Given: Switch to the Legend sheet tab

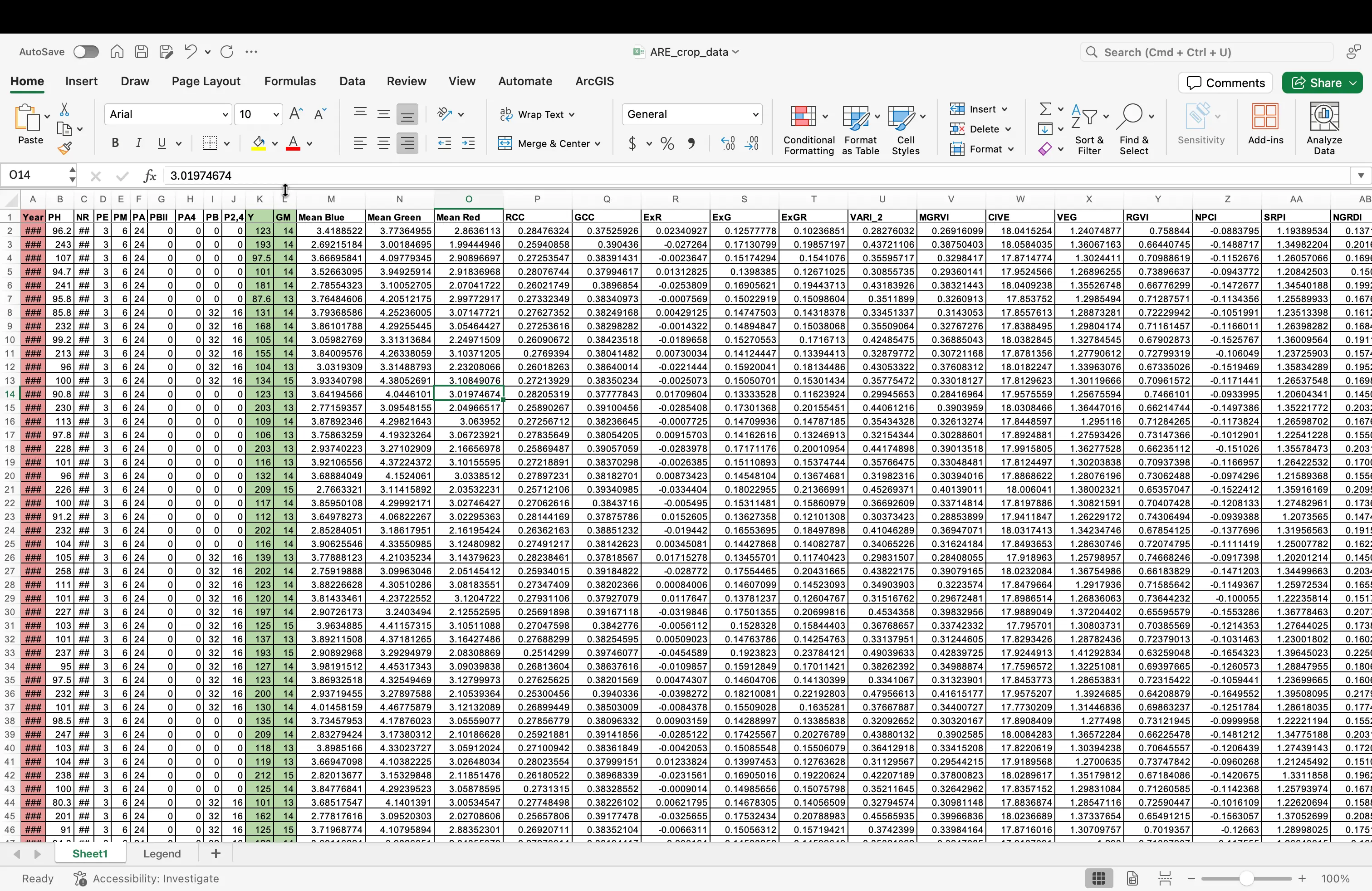Looking at the screenshot, I should (x=162, y=853).
